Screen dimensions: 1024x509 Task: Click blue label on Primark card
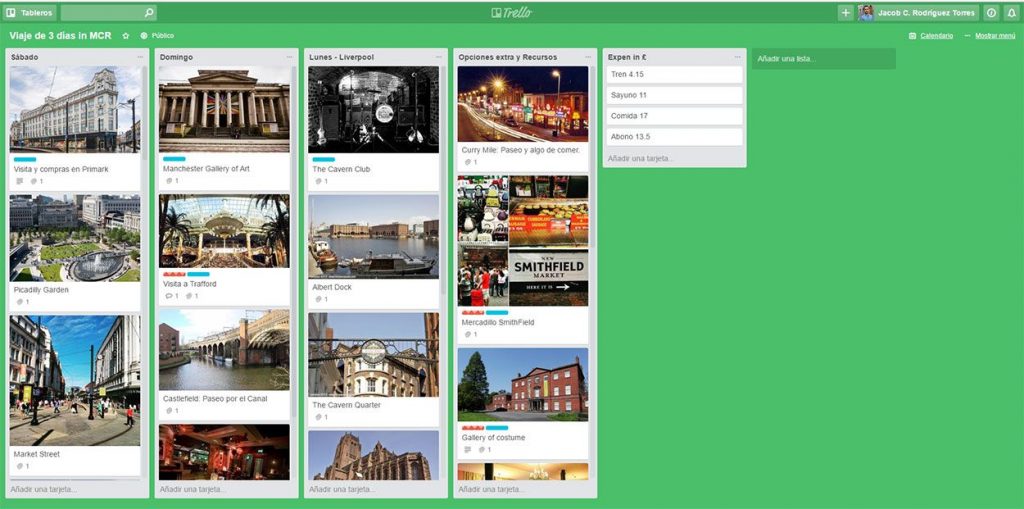click(x=25, y=159)
